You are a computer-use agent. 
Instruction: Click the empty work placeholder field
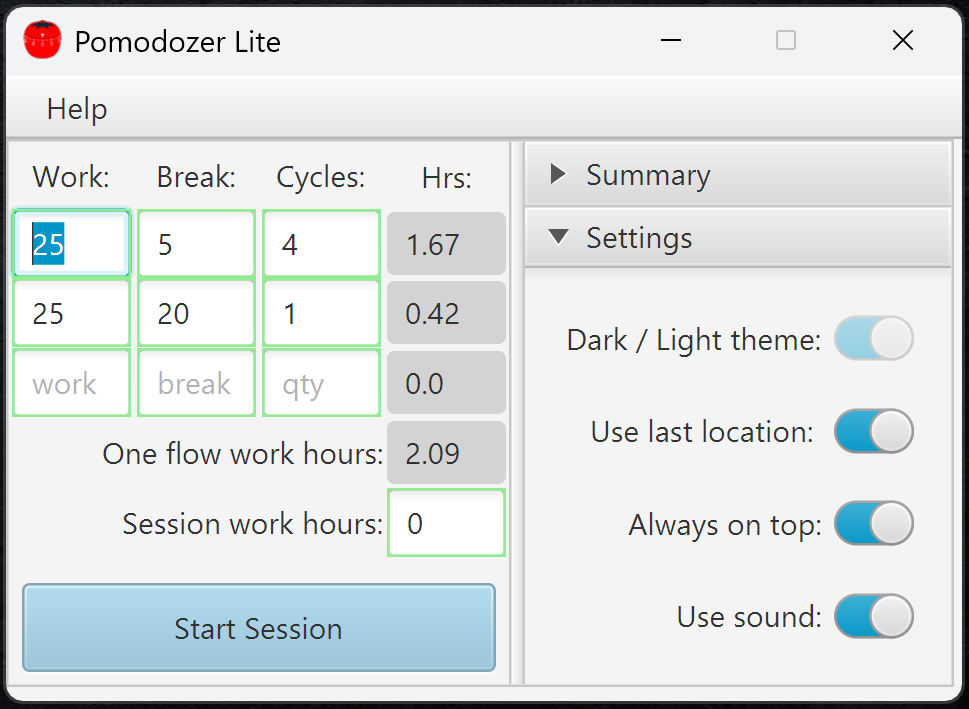pos(71,383)
